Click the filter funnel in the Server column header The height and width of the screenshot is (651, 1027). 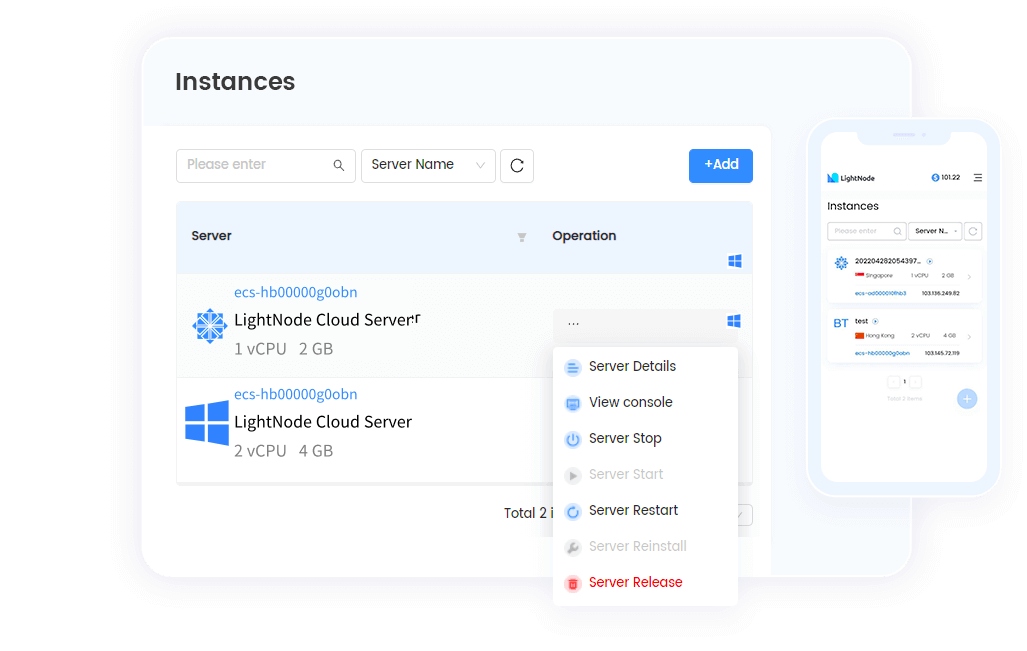point(522,237)
